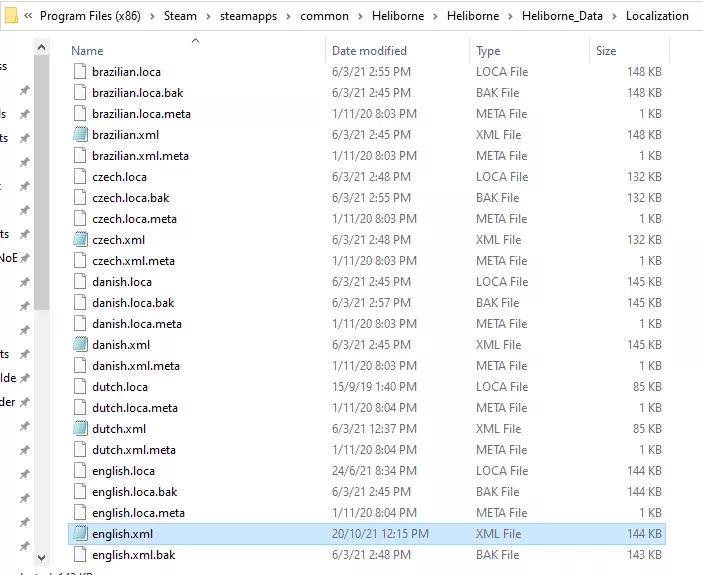Click navigation pane scroll up arrow
The image size is (703, 575).
[41, 47]
